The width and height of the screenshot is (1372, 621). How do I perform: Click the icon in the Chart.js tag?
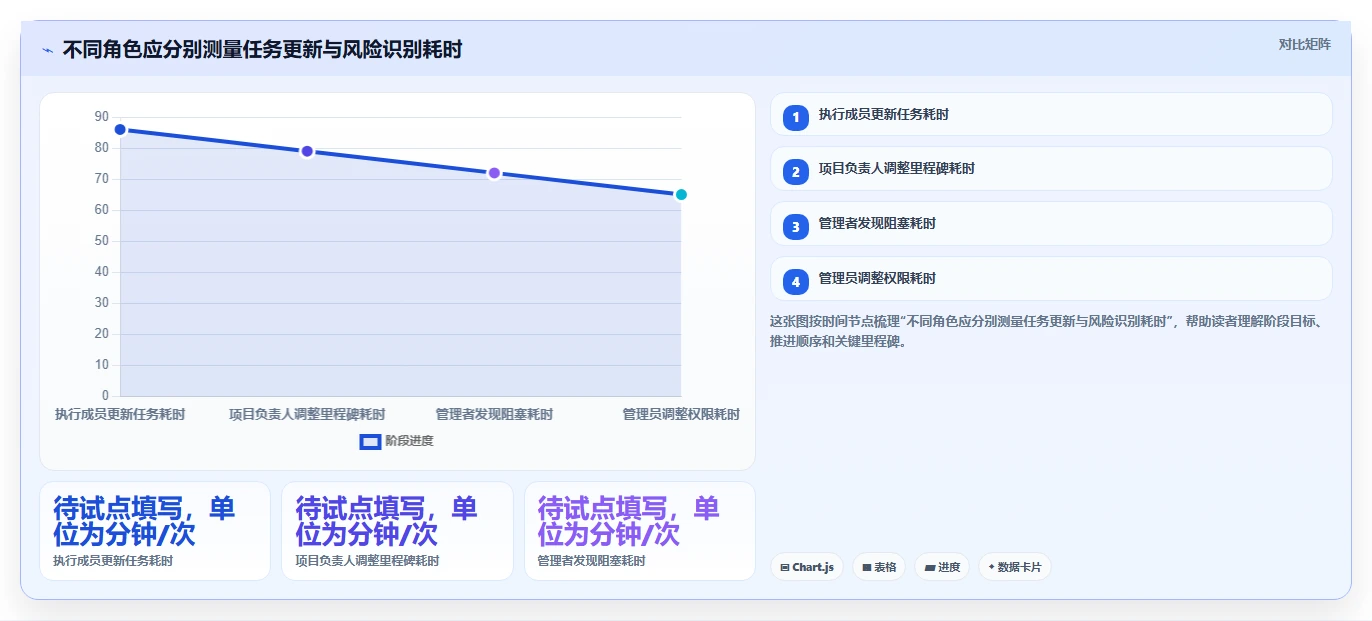(x=785, y=567)
